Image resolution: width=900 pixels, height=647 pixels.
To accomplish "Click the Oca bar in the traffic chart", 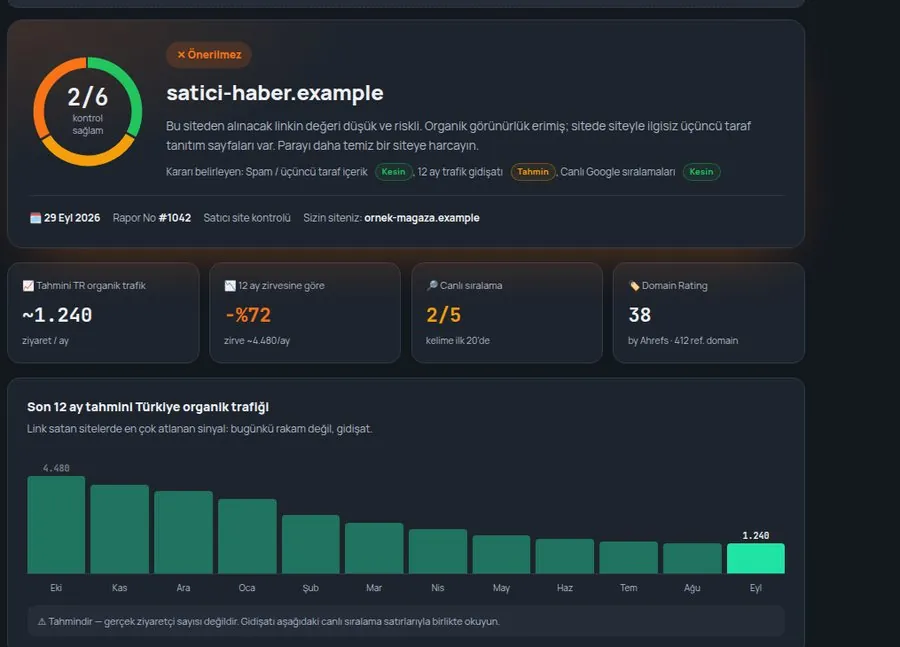I will click(x=247, y=536).
